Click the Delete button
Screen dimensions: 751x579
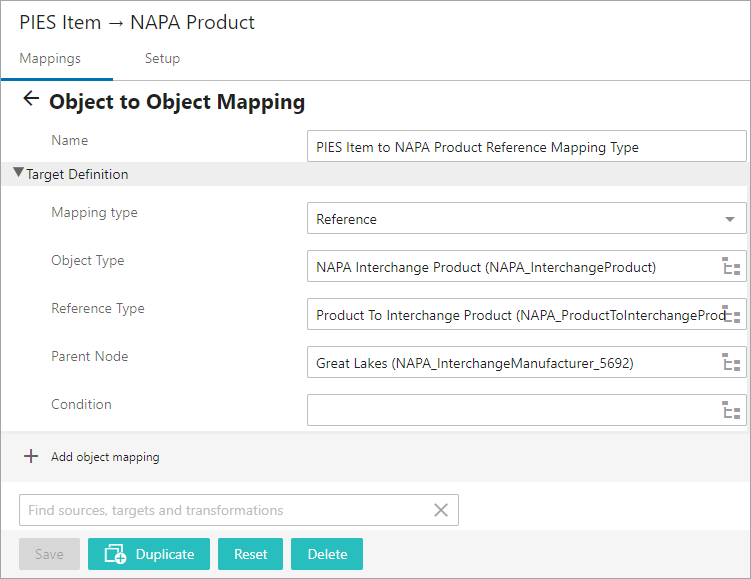(x=327, y=554)
